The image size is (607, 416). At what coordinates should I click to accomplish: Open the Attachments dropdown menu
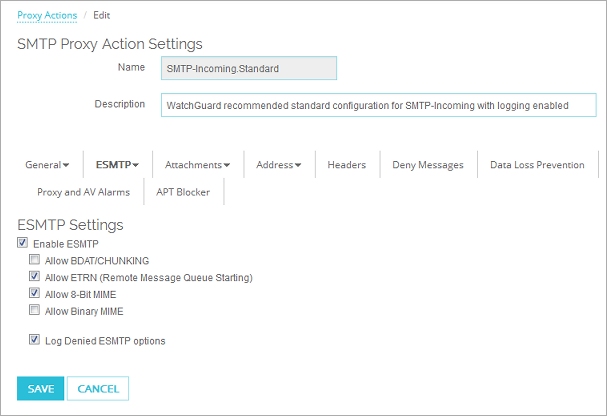(x=197, y=165)
